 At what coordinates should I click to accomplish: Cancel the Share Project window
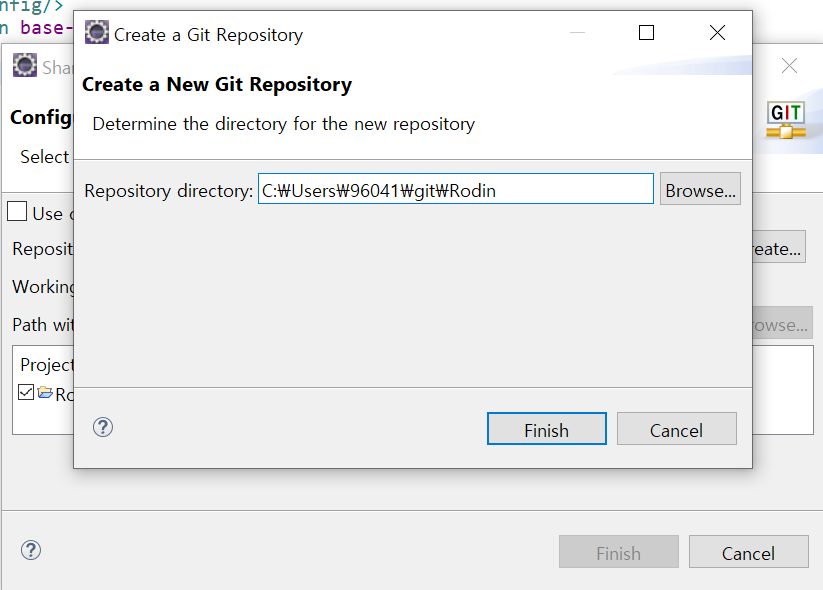point(748,552)
